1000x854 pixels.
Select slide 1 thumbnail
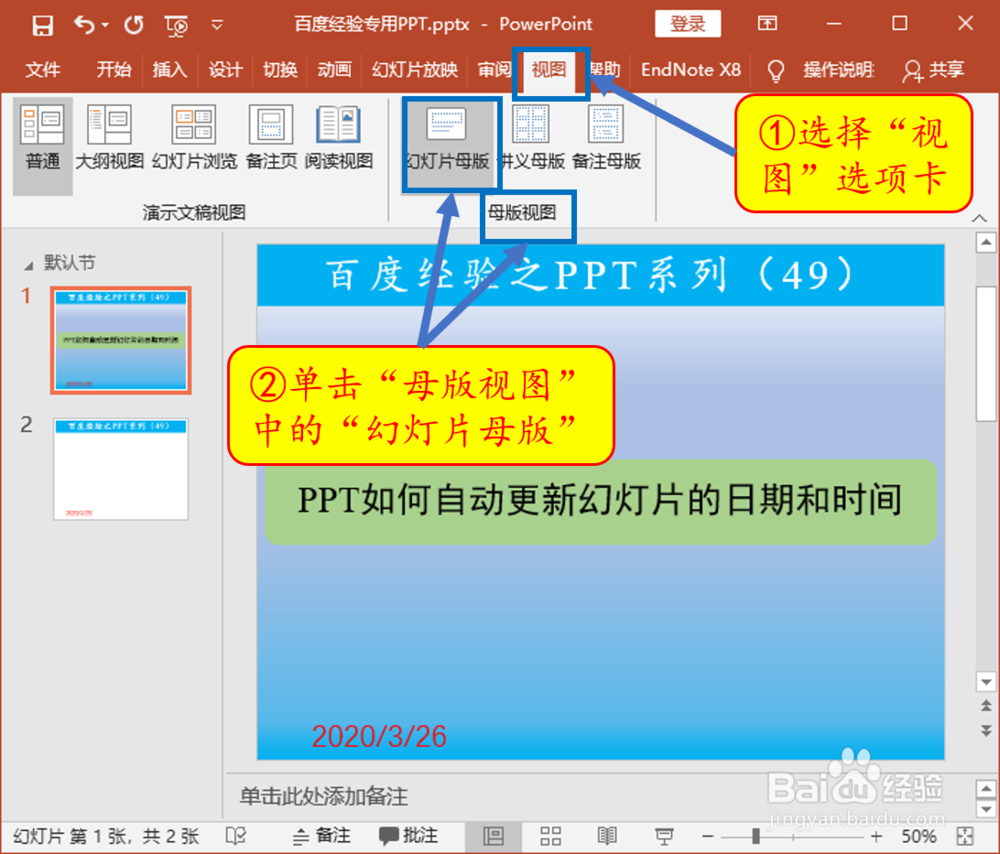pyautogui.click(x=121, y=340)
